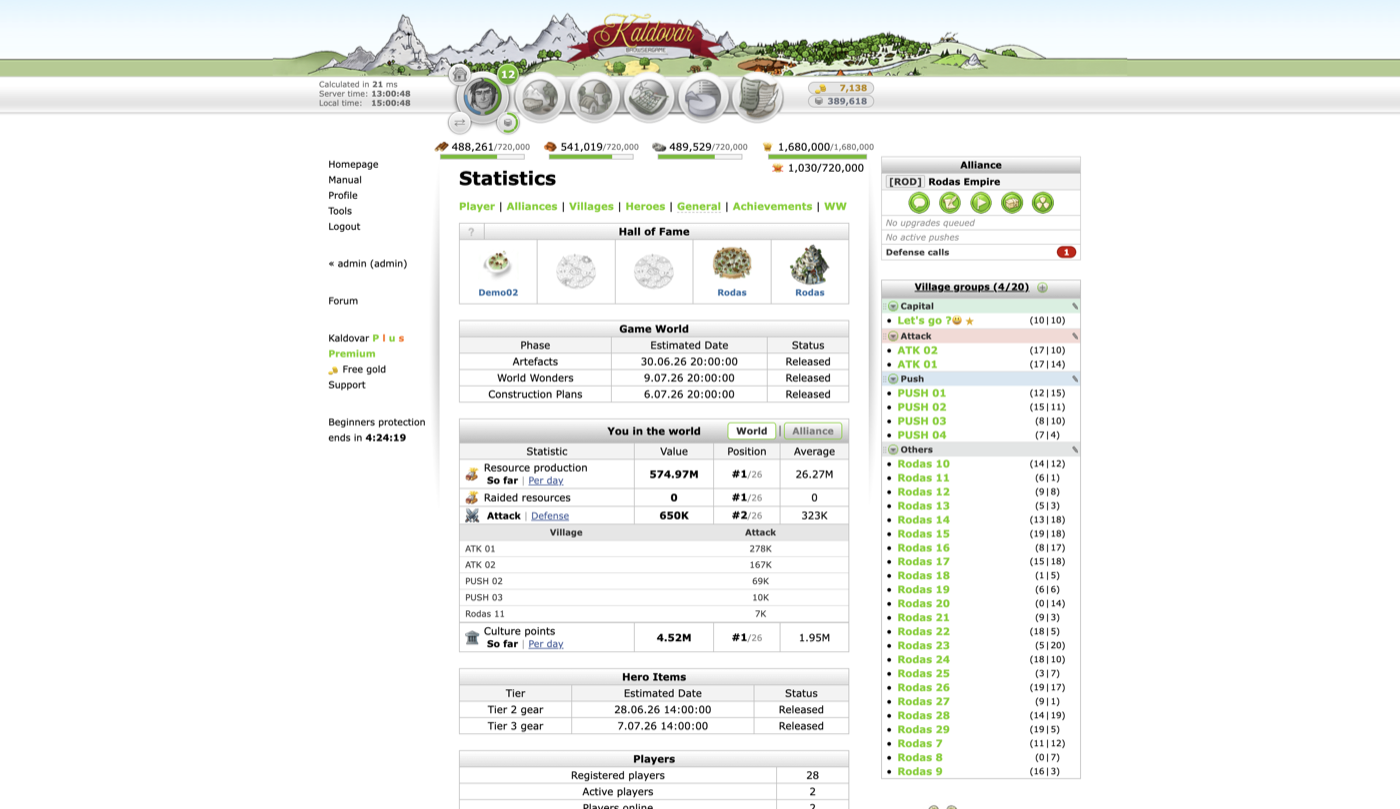Viewport: 1400px width, 809px height.
Task: Open the alliance crate resources icon
Action: (x=1012, y=203)
